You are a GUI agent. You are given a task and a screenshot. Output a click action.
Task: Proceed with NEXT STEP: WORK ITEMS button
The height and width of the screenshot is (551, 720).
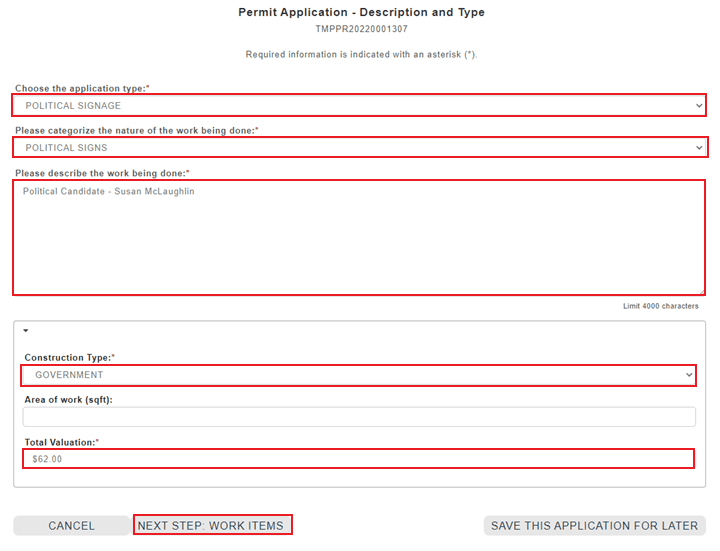click(212, 525)
